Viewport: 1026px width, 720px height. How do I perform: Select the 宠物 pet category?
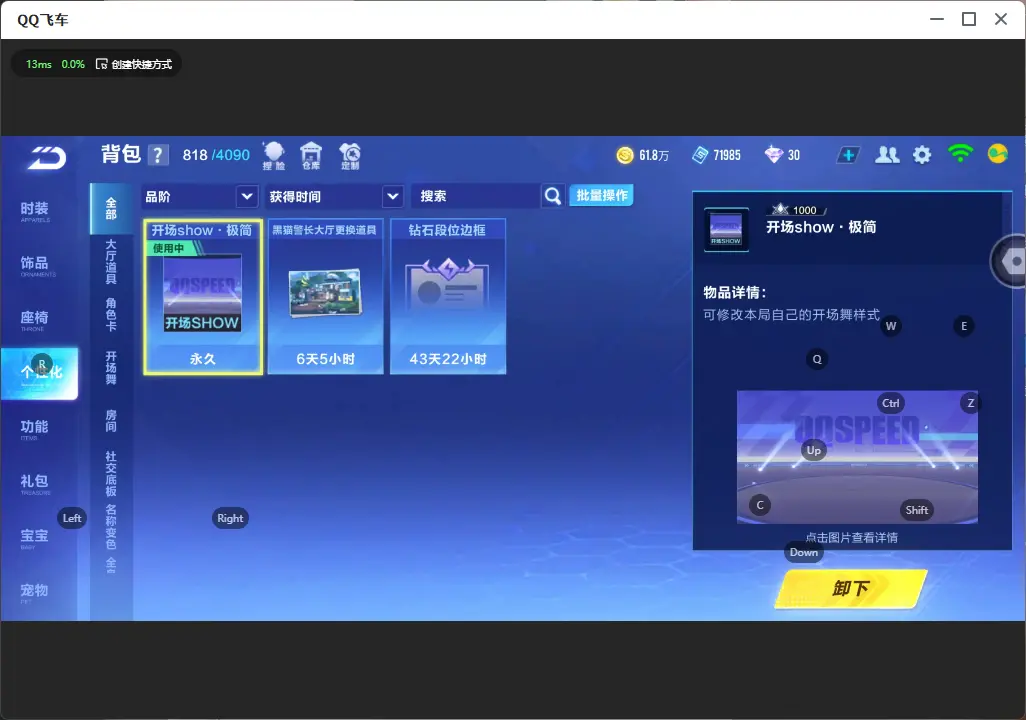pos(35,592)
